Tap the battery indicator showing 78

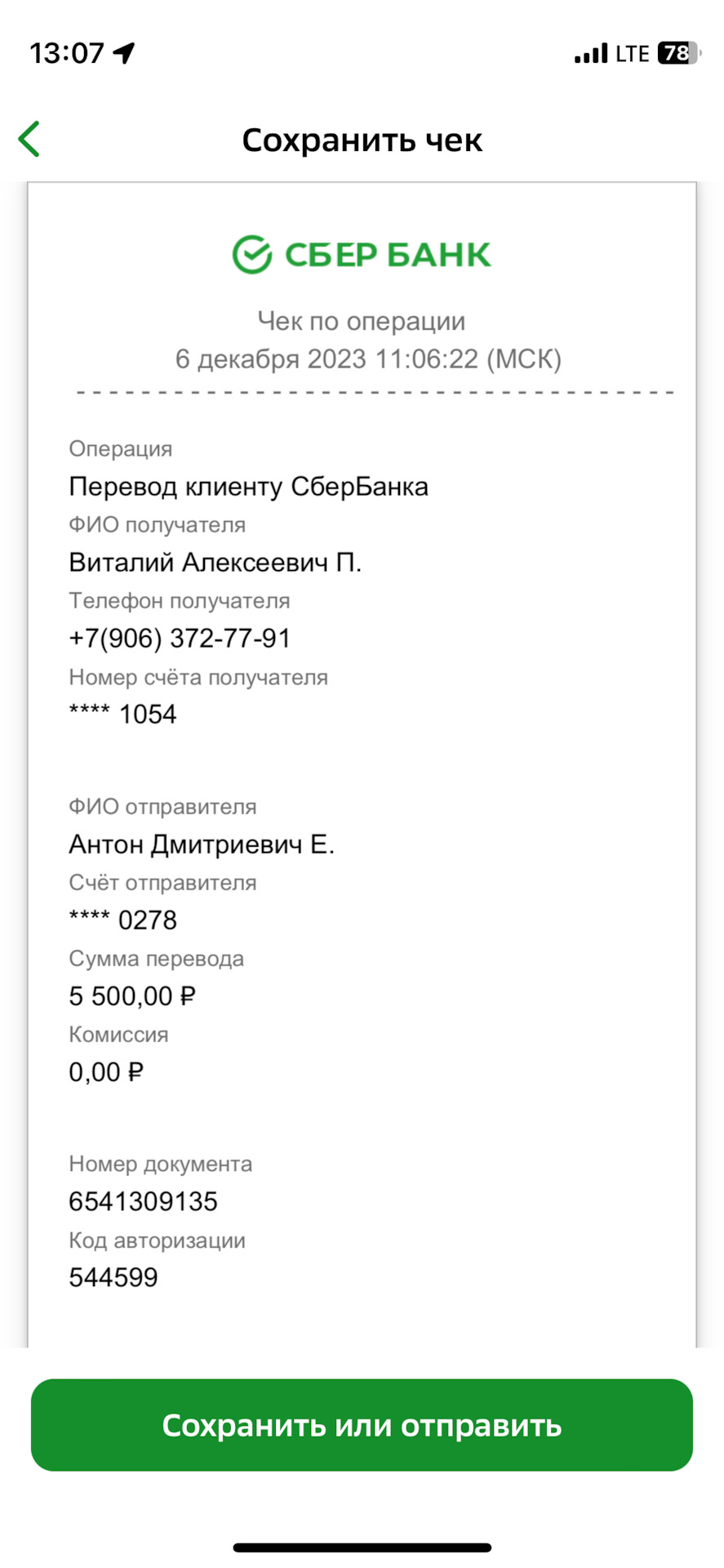tap(678, 54)
